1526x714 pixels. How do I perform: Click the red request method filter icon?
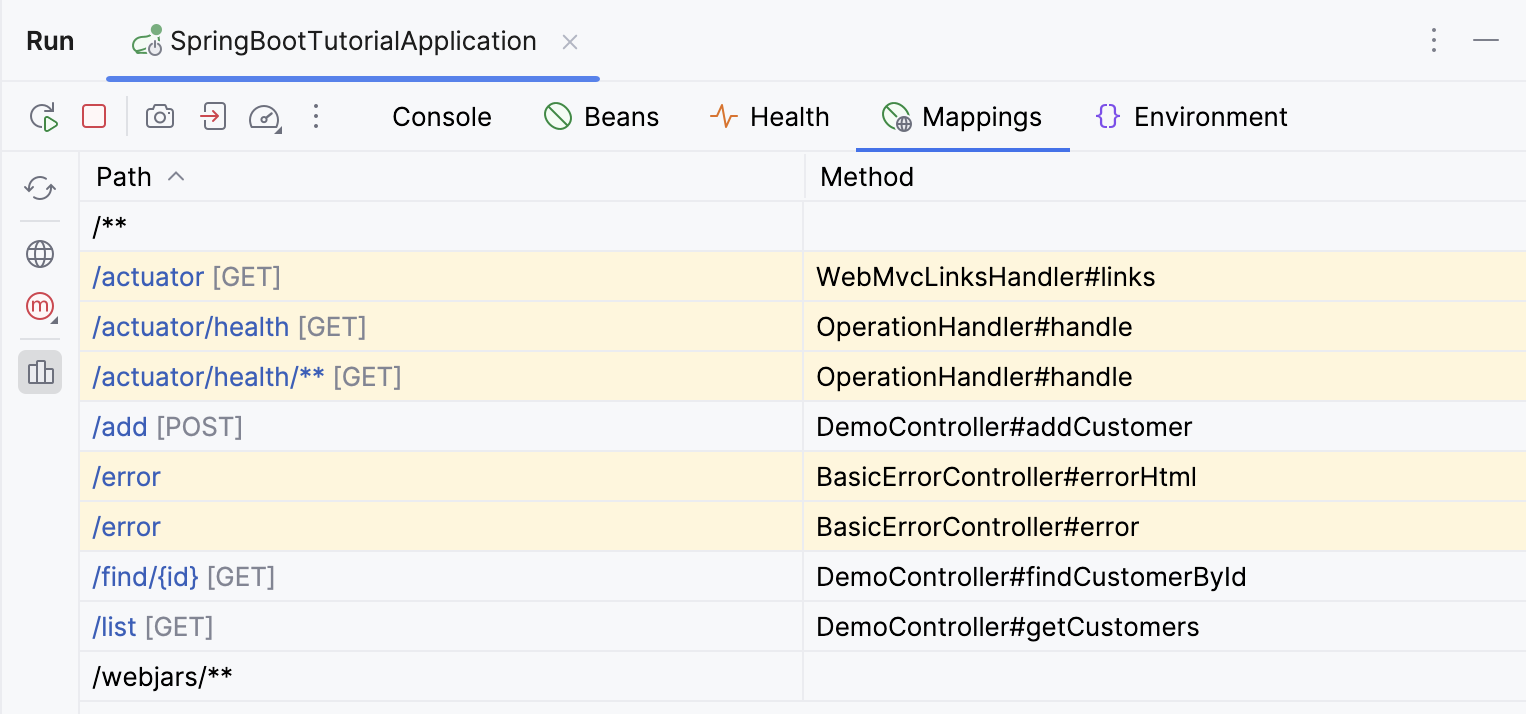coord(39,307)
